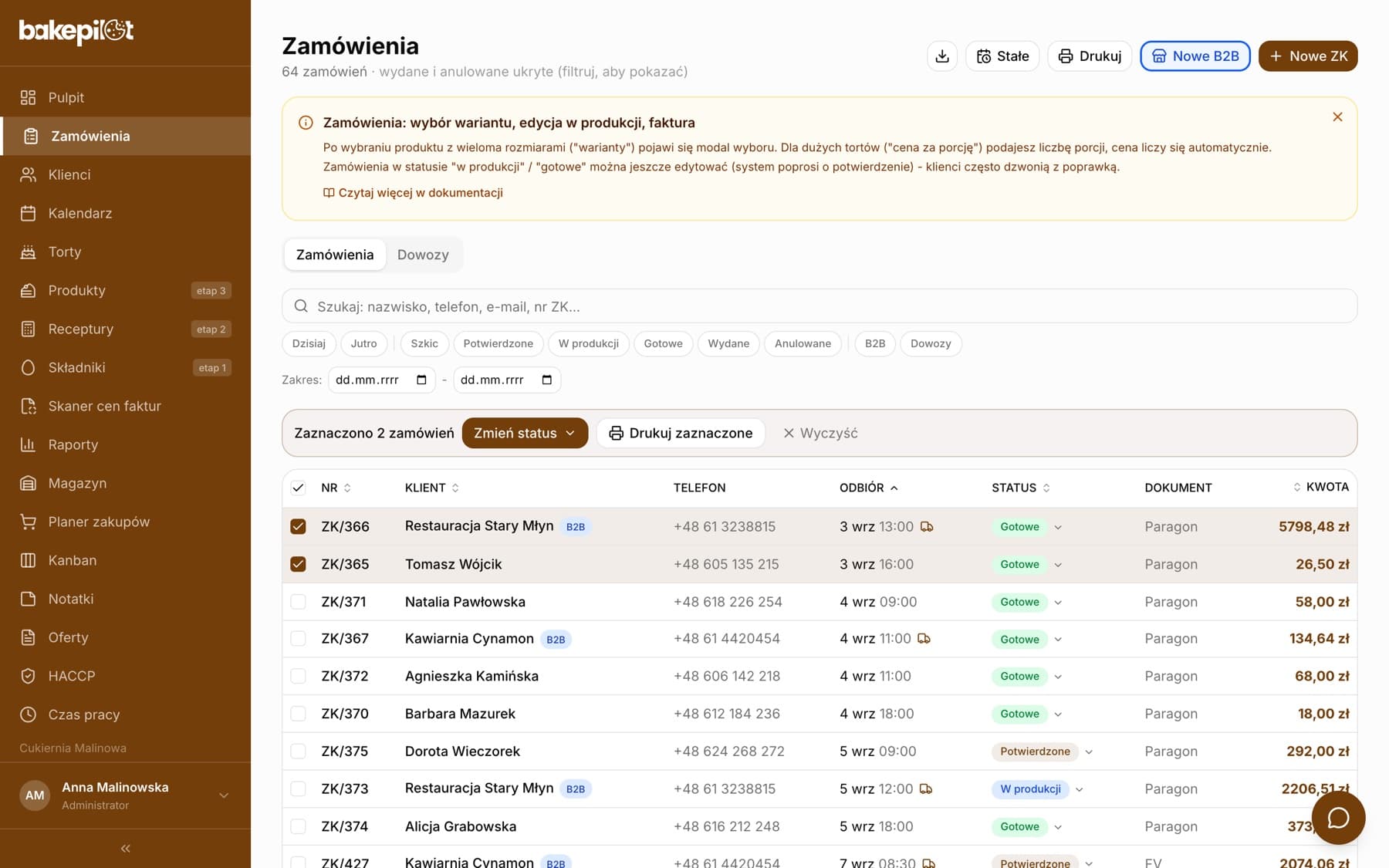
Task: Click the bakepilot logo
Action: 76,31
